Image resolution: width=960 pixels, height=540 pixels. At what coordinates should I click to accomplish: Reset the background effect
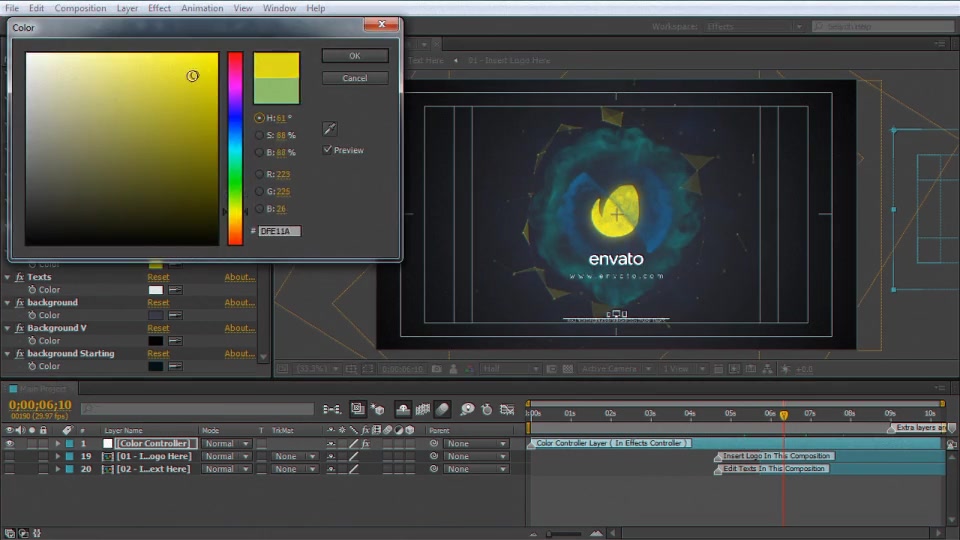[x=158, y=303]
